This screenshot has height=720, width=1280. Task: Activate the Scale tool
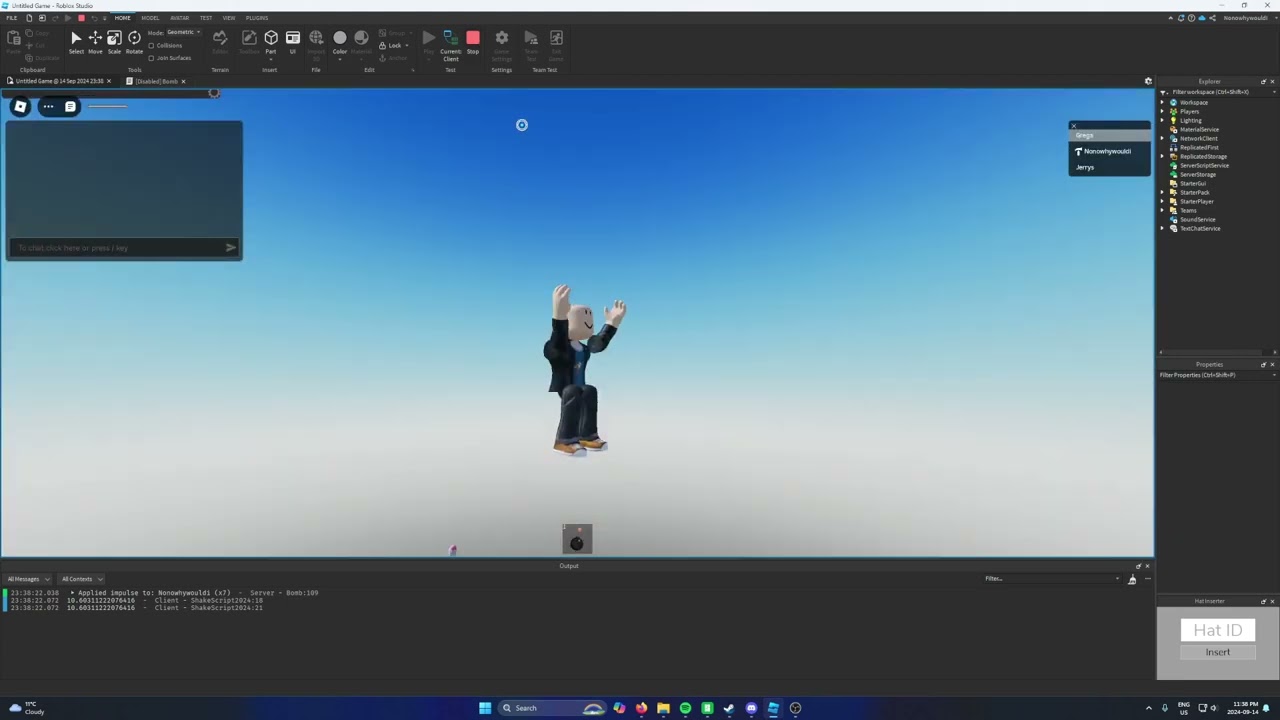114,42
